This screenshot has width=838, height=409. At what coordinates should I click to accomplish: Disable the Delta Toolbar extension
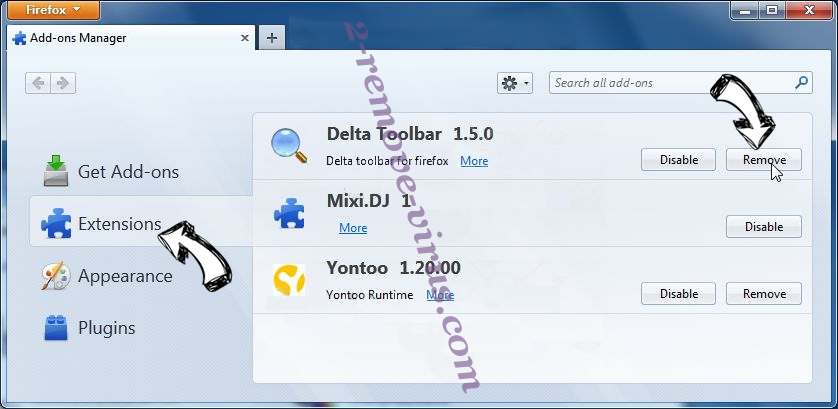[678, 159]
